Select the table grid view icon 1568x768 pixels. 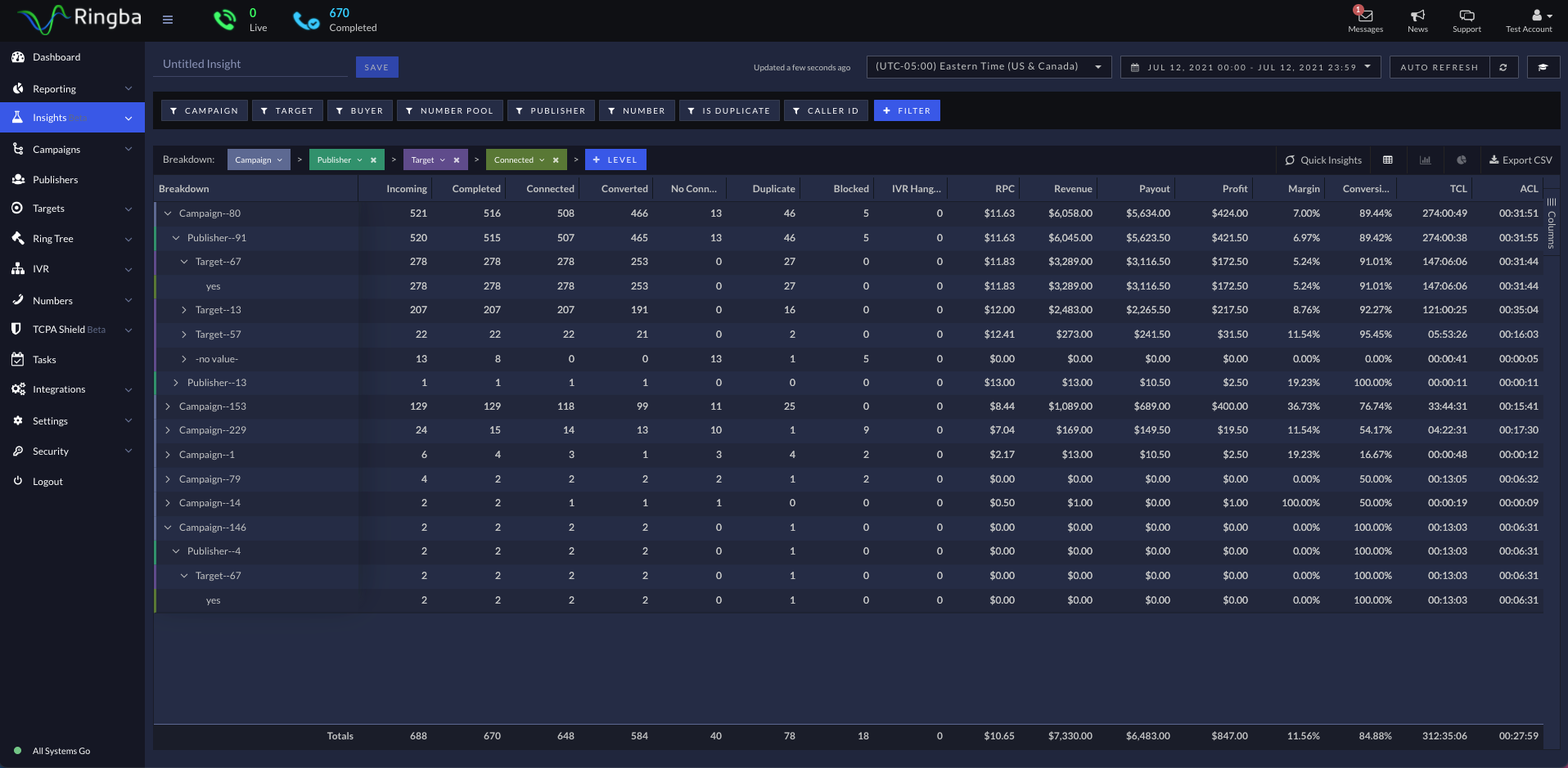tap(1388, 160)
